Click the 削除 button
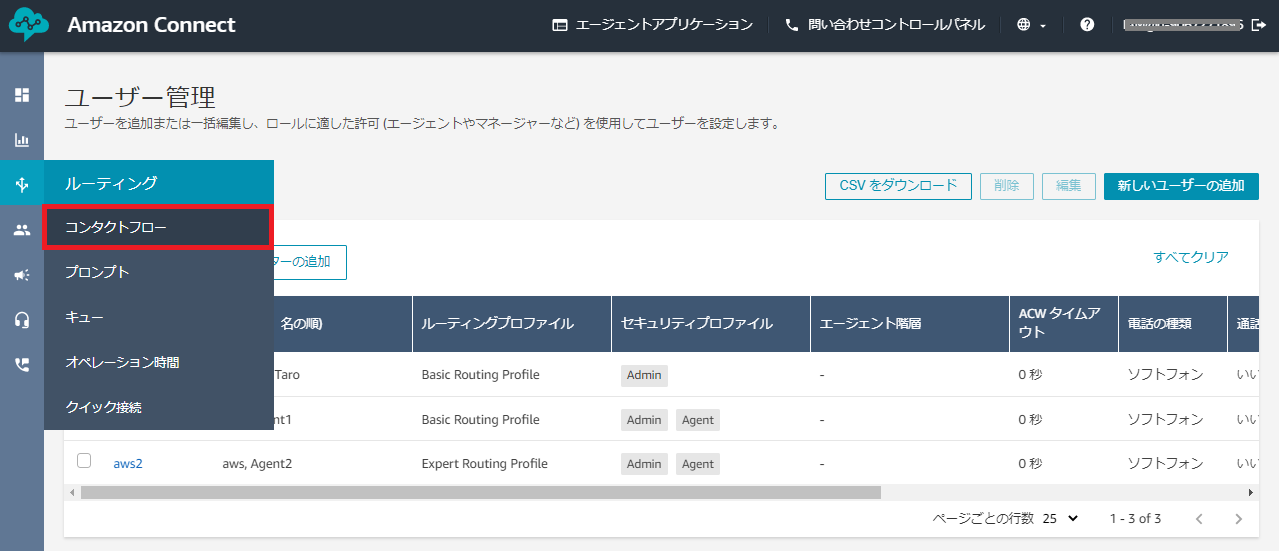1279x551 pixels. click(x=1007, y=186)
